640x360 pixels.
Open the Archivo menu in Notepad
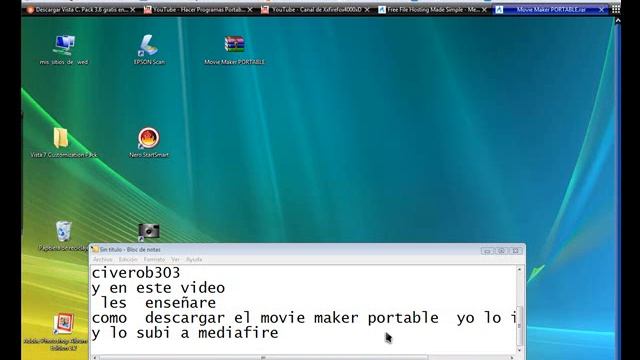pos(102,260)
